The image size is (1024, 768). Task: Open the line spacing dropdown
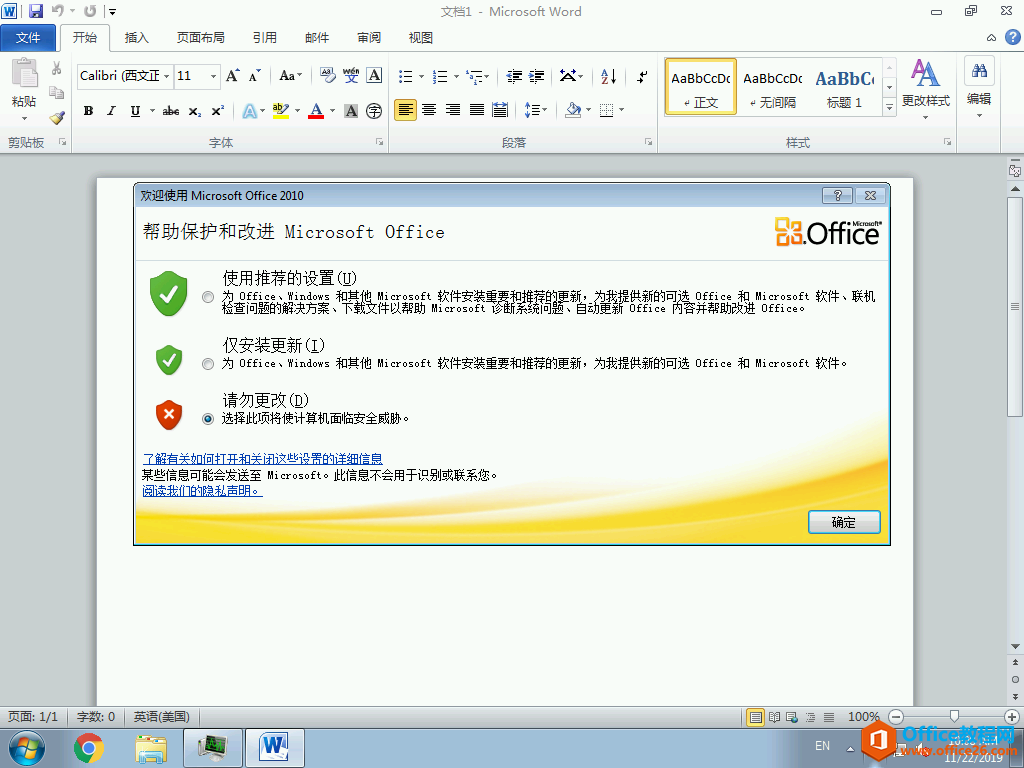536,110
